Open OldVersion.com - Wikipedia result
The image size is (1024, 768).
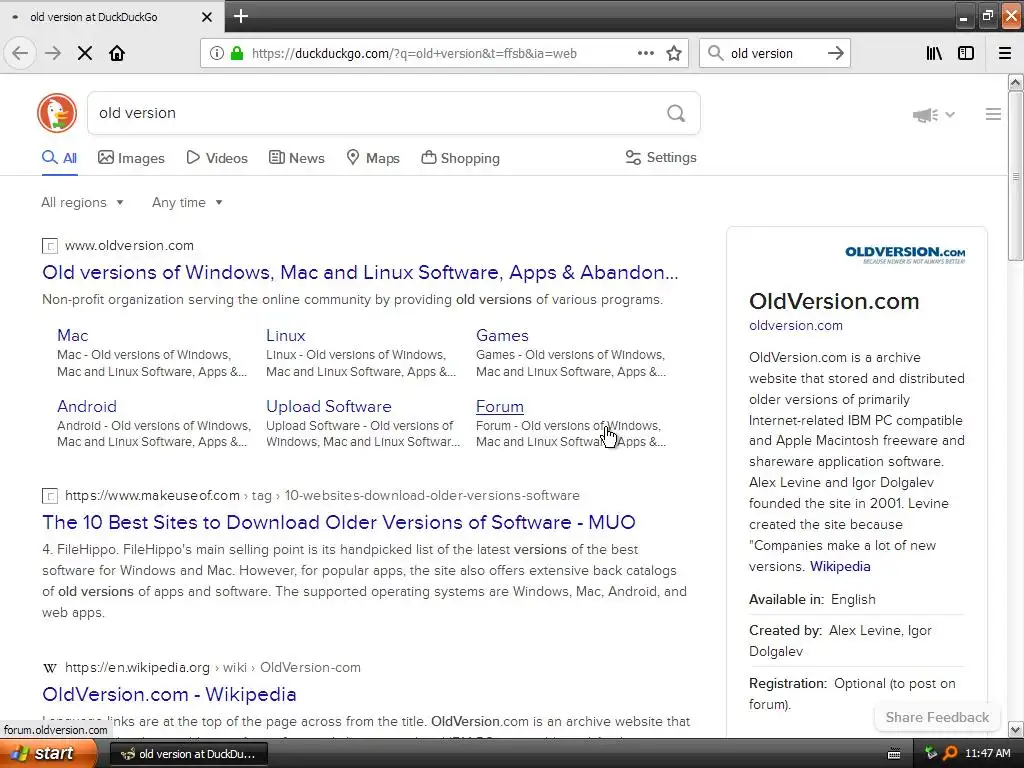169,694
